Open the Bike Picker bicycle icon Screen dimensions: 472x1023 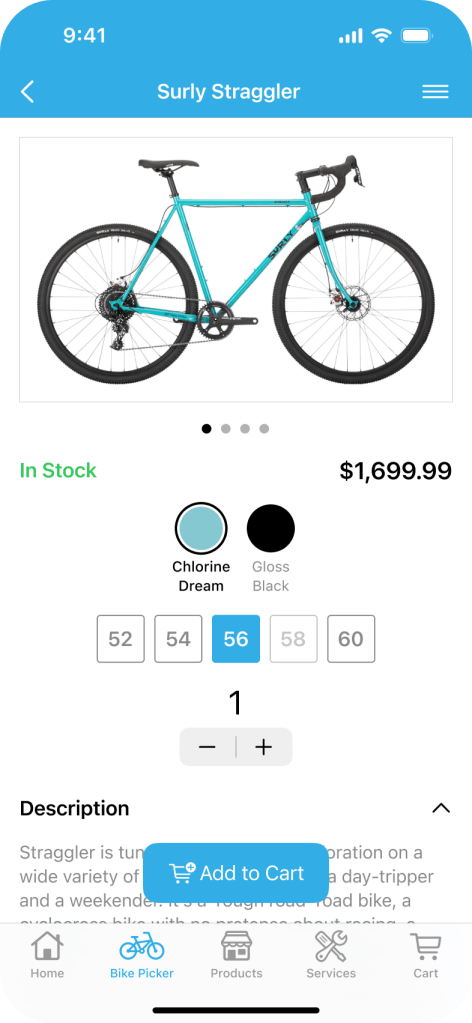coord(142,945)
